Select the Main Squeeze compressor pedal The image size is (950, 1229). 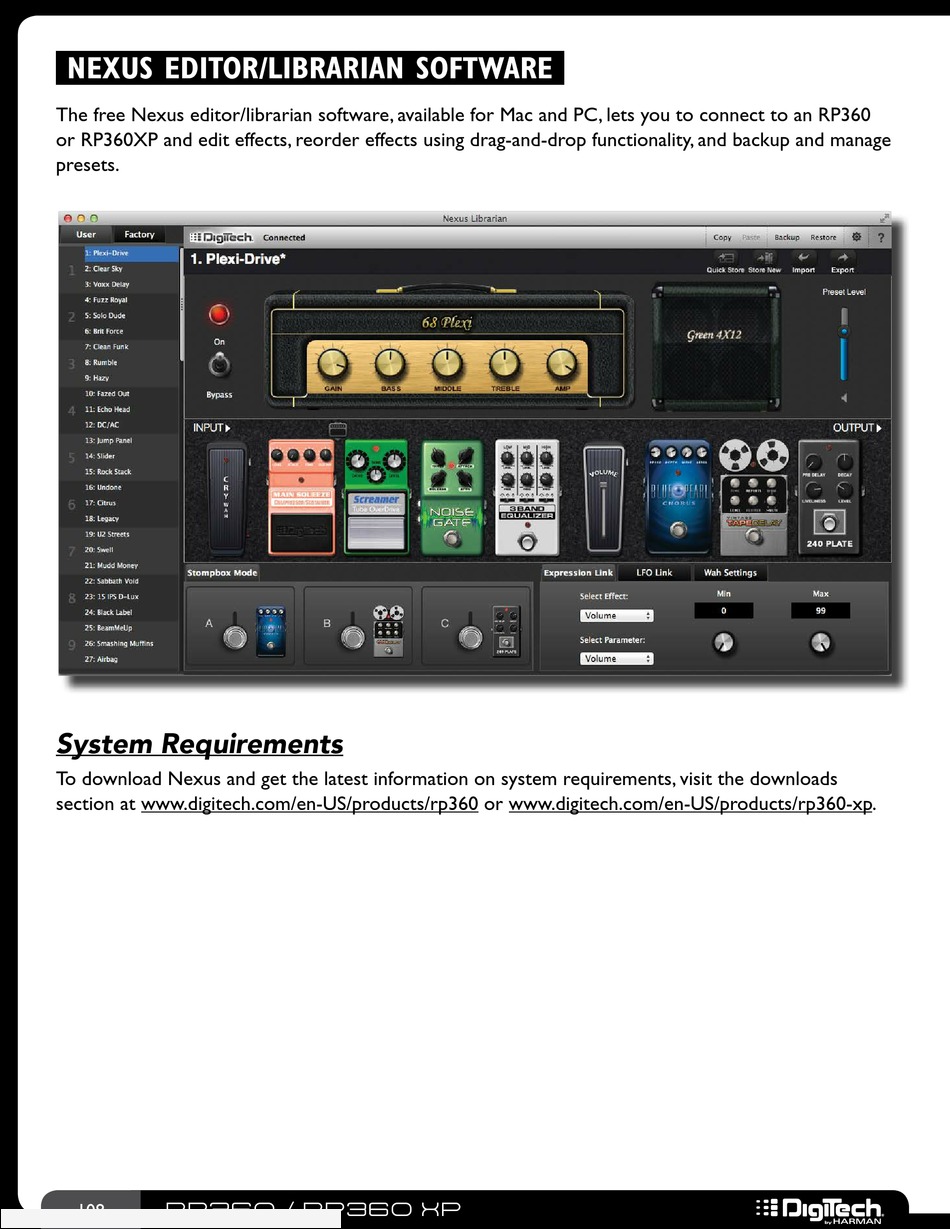click(x=301, y=497)
